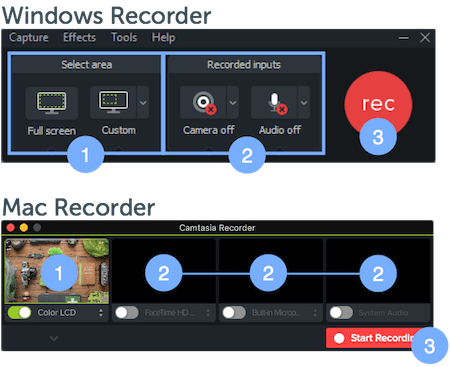
Task: Open the Capture menu
Action: coord(29,37)
